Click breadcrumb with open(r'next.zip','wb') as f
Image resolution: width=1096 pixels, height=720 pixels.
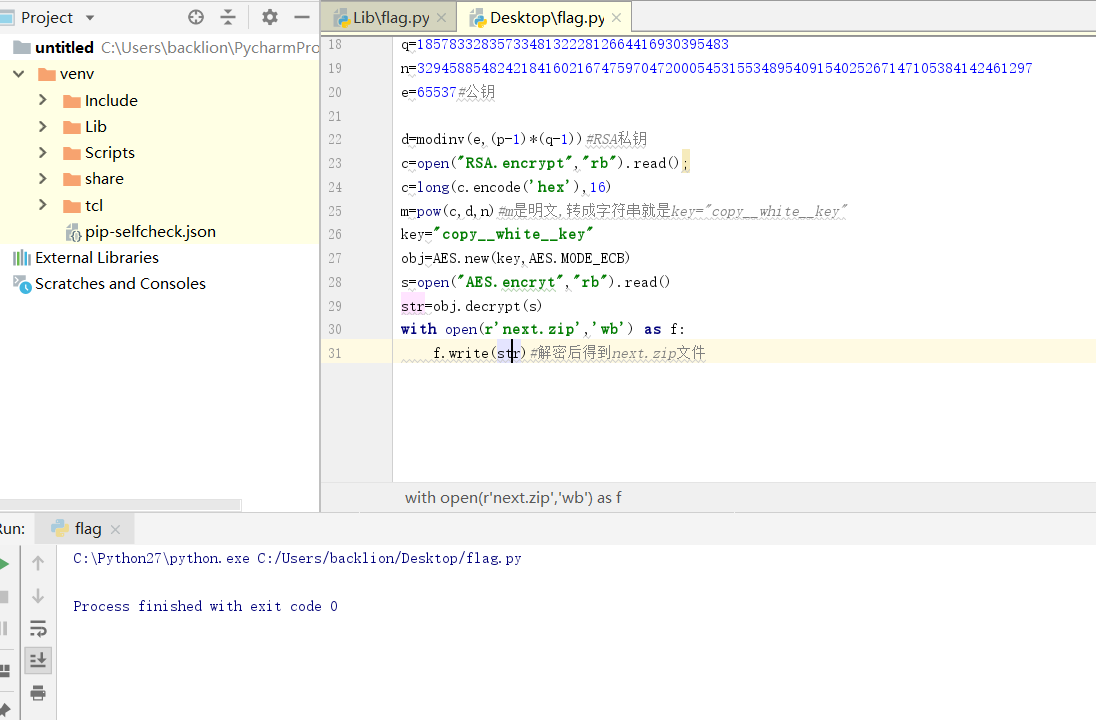(512, 498)
